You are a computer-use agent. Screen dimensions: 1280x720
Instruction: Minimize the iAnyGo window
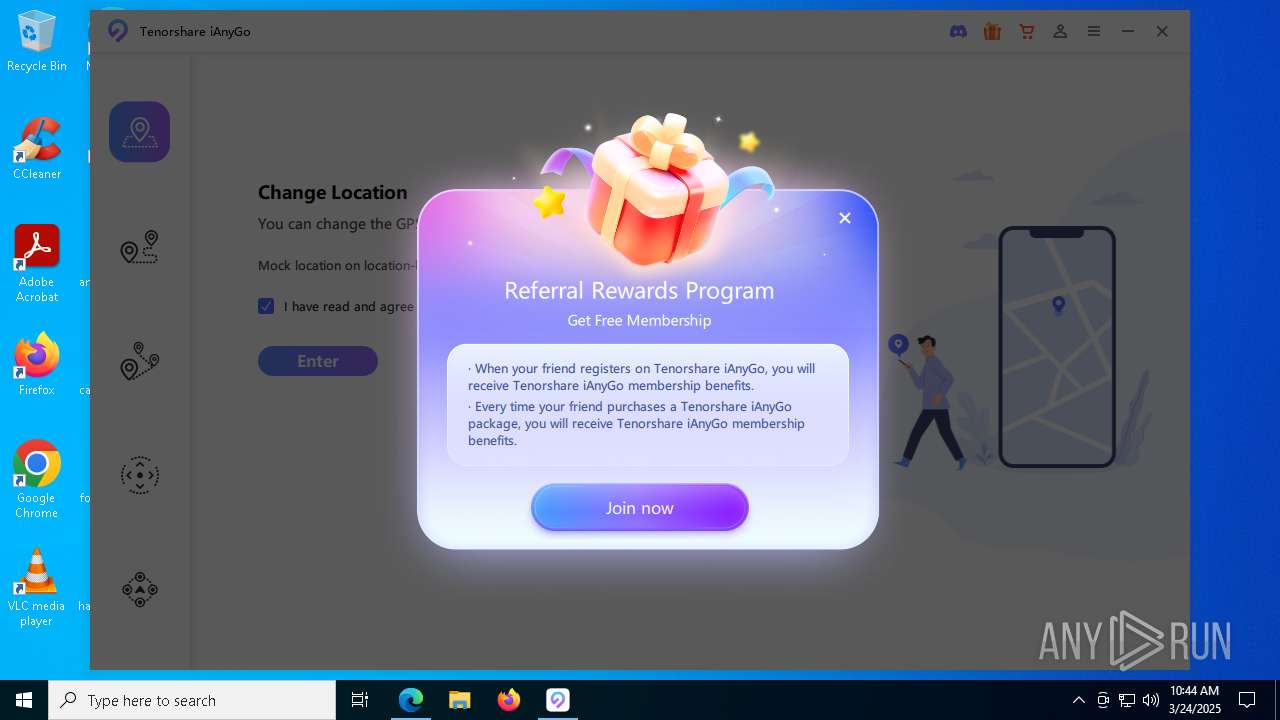[x=1128, y=32]
